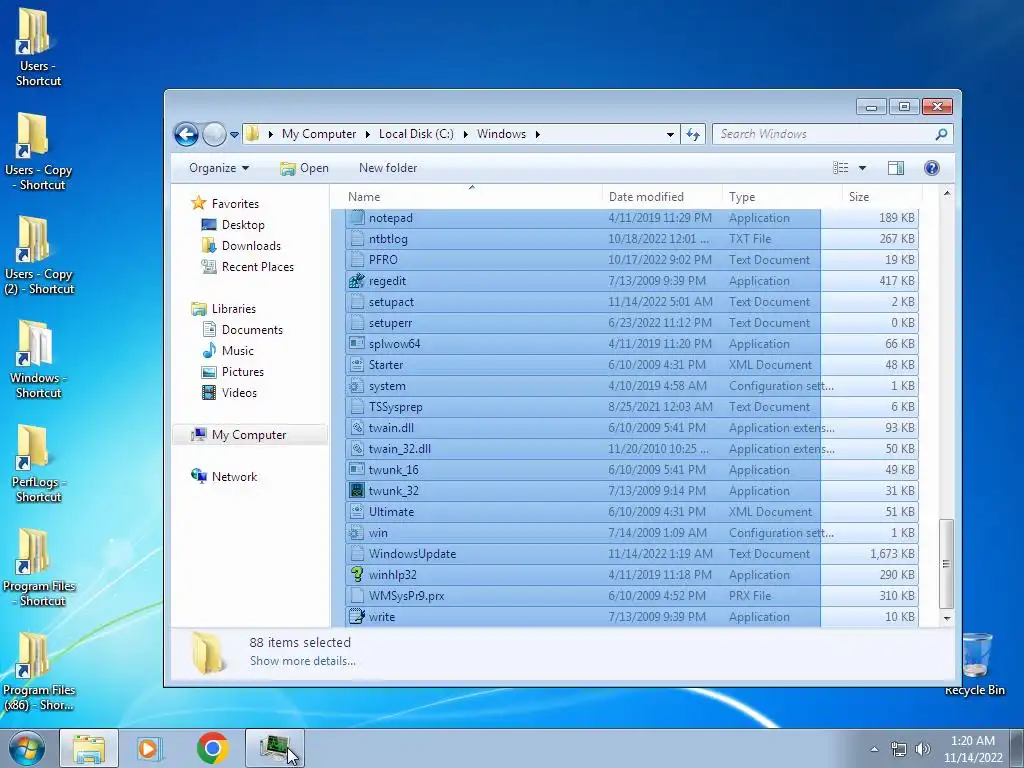1024x768 pixels.
Task: Click the file list scrollbar thumb
Action: pyautogui.click(x=946, y=564)
